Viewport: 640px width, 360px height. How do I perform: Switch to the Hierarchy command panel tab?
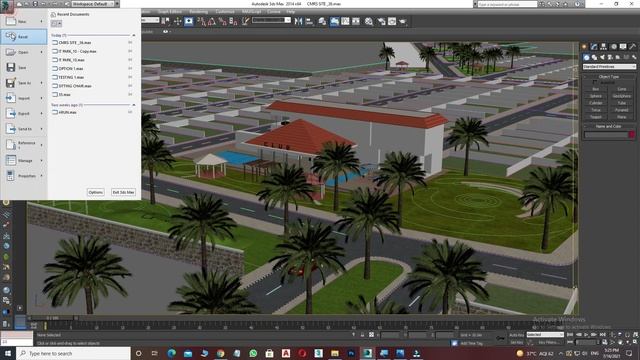click(x=603, y=47)
